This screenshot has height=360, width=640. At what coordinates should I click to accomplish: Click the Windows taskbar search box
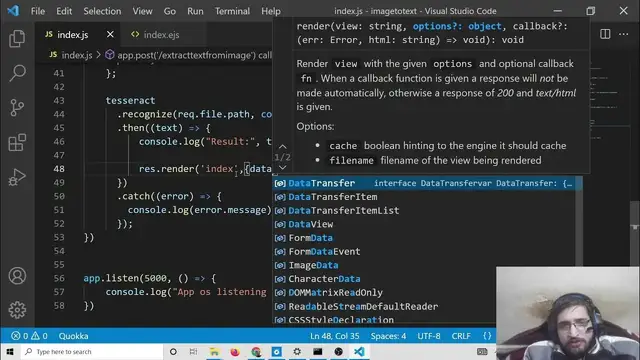point(91,352)
